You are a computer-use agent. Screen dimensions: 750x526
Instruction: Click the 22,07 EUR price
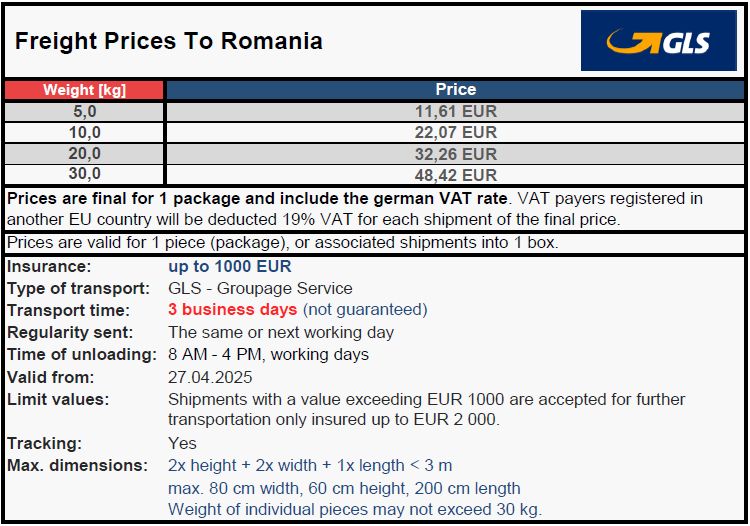click(x=455, y=132)
